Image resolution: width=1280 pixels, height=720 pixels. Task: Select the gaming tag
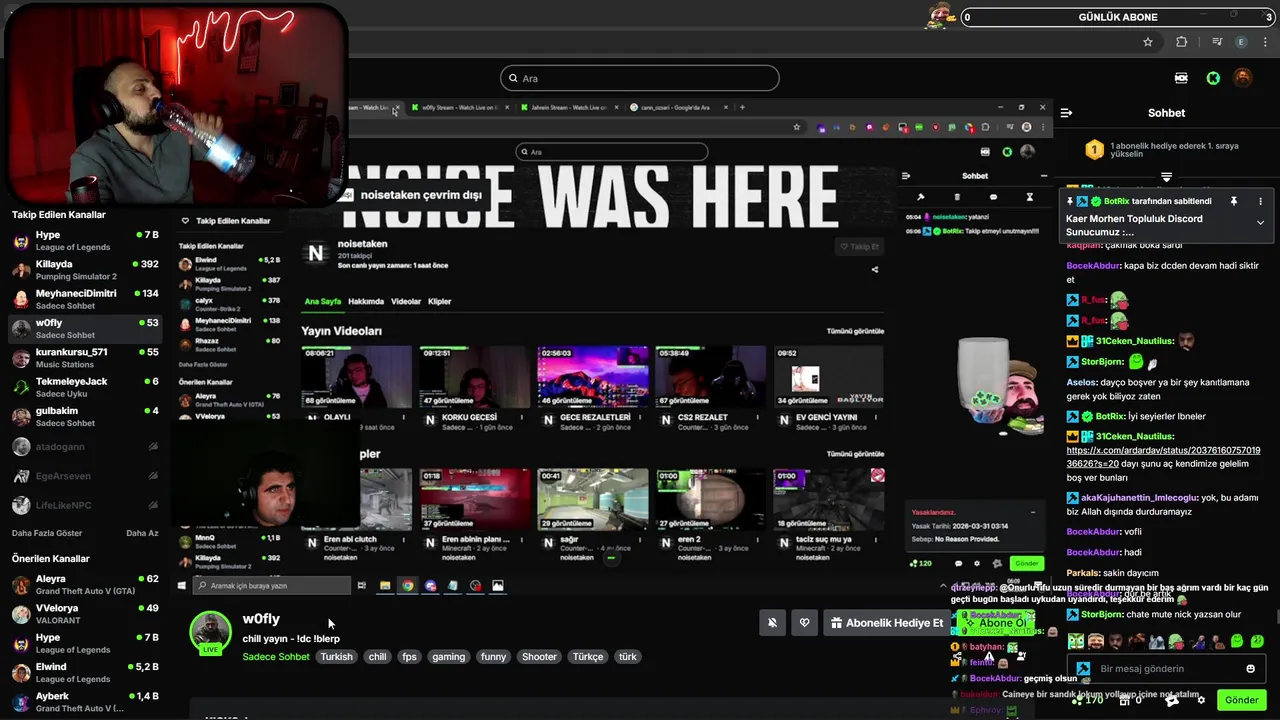(x=448, y=657)
